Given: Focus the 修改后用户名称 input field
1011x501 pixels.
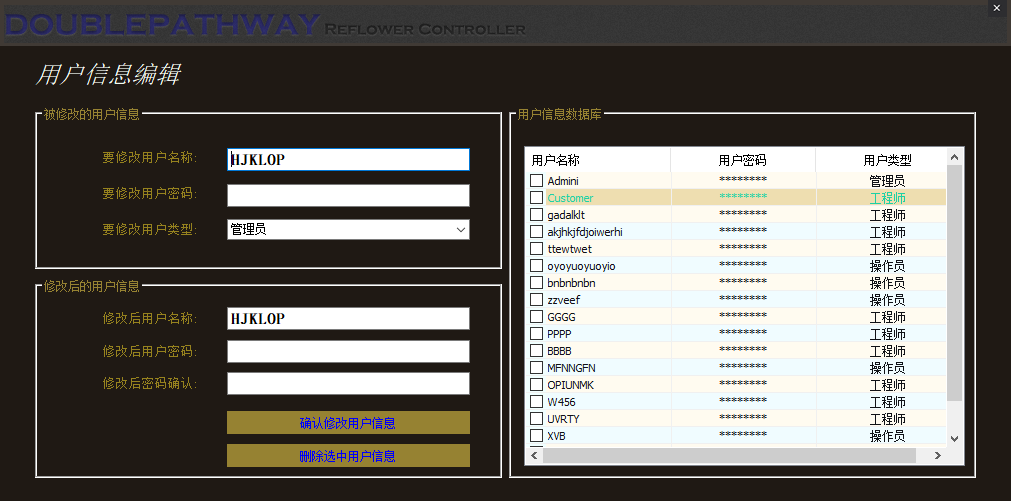Looking at the screenshot, I should pyautogui.click(x=348, y=319).
